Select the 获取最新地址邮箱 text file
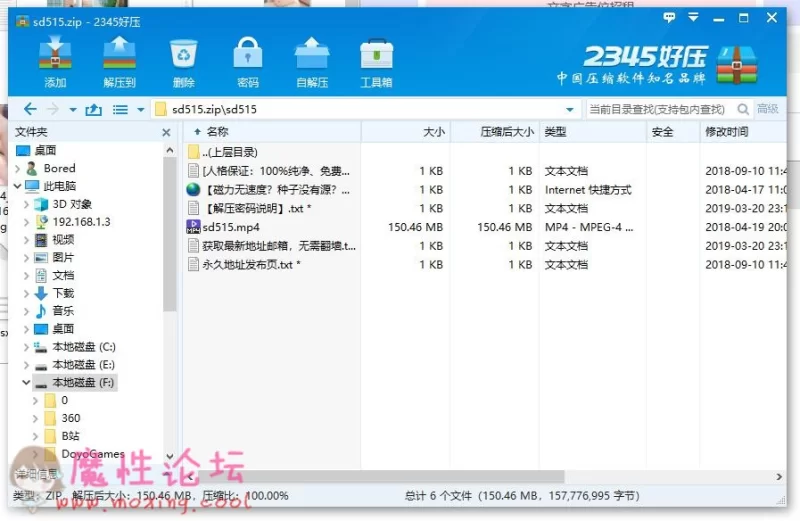The width and height of the screenshot is (800, 521). pyautogui.click(x=485, y=246)
